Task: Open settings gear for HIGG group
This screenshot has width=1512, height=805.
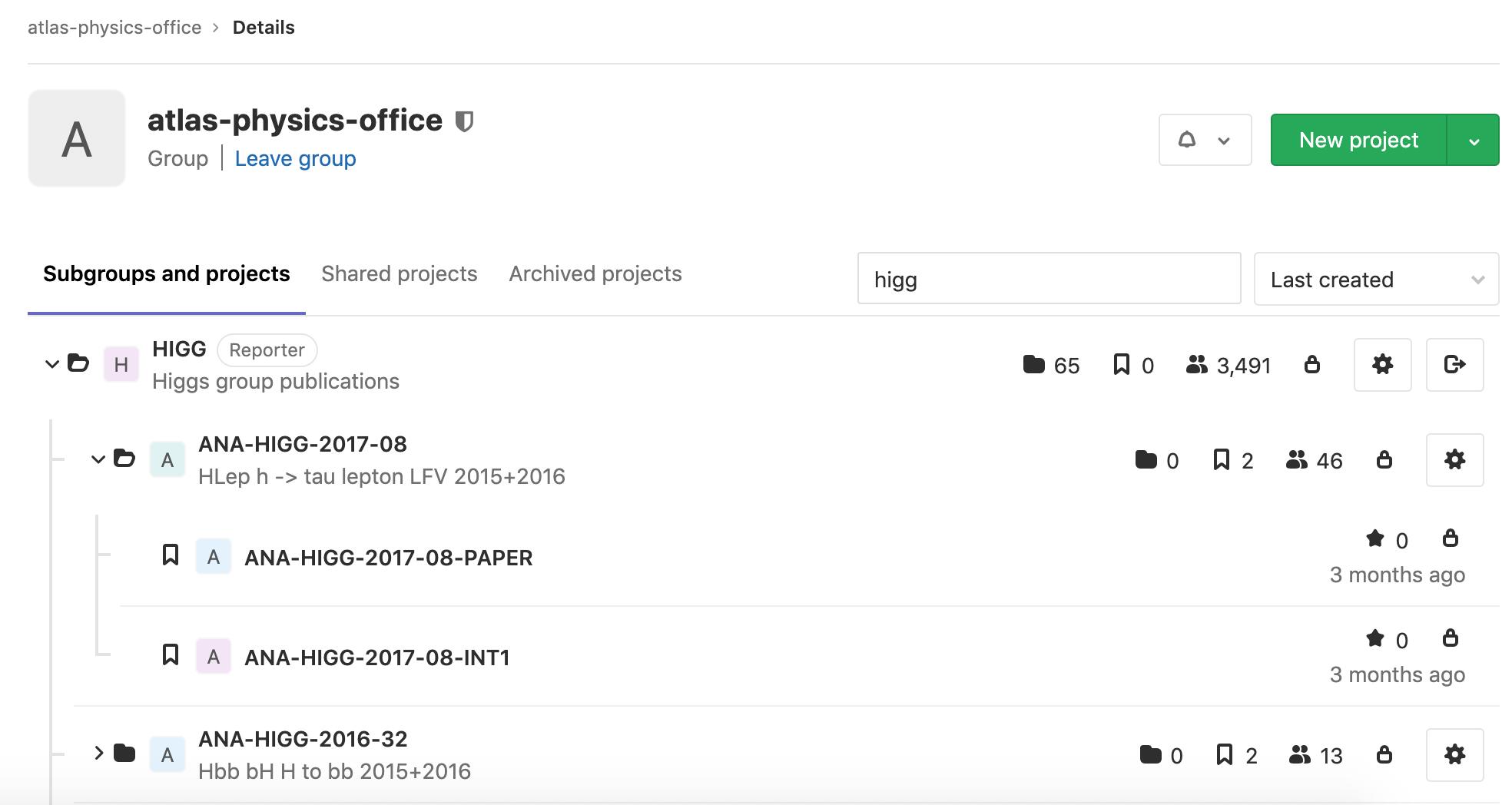Action: click(x=1382, y=365)
